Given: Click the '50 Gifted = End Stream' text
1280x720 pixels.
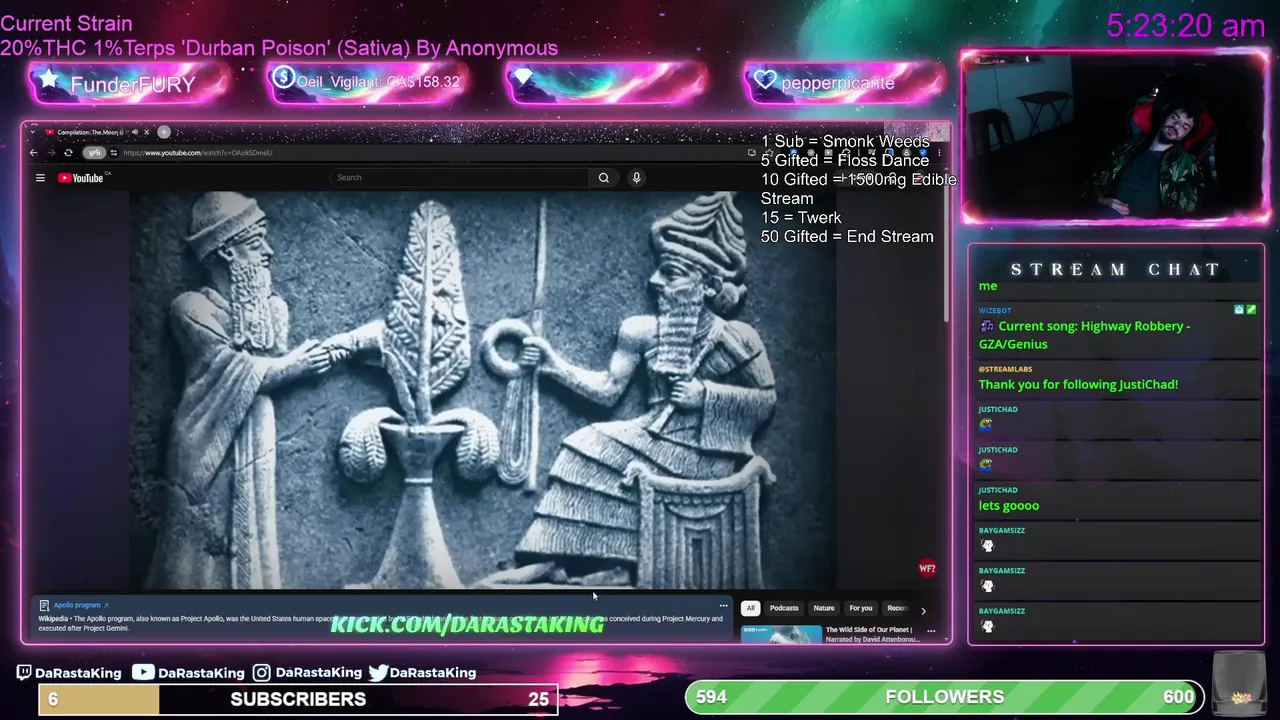Looking at the screenshot, I should tap(847, 236).
